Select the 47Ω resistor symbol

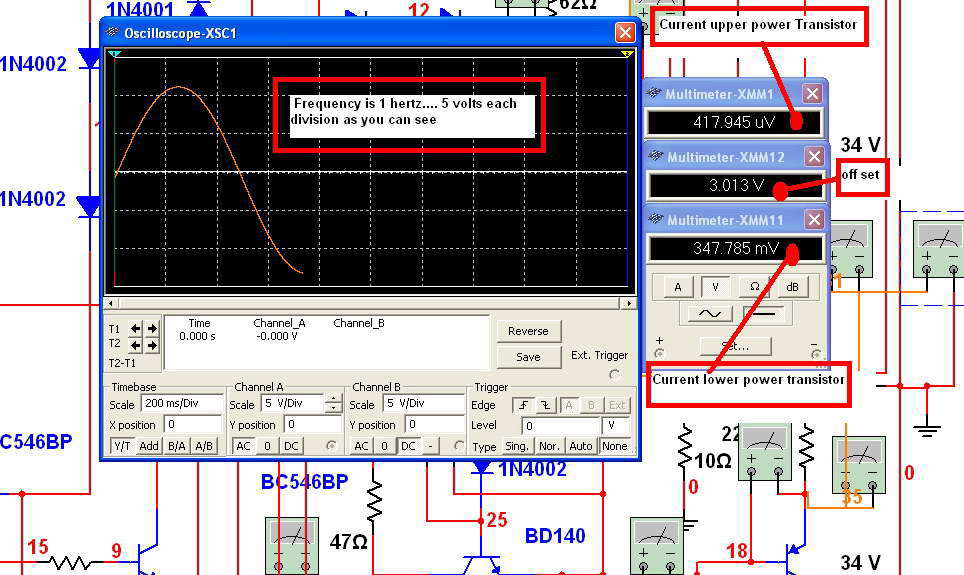374,503
